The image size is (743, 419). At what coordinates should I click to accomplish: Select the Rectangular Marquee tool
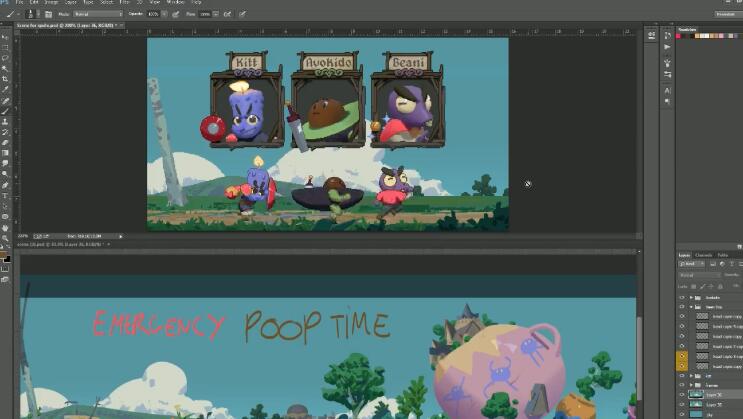(x=5, y=47)
